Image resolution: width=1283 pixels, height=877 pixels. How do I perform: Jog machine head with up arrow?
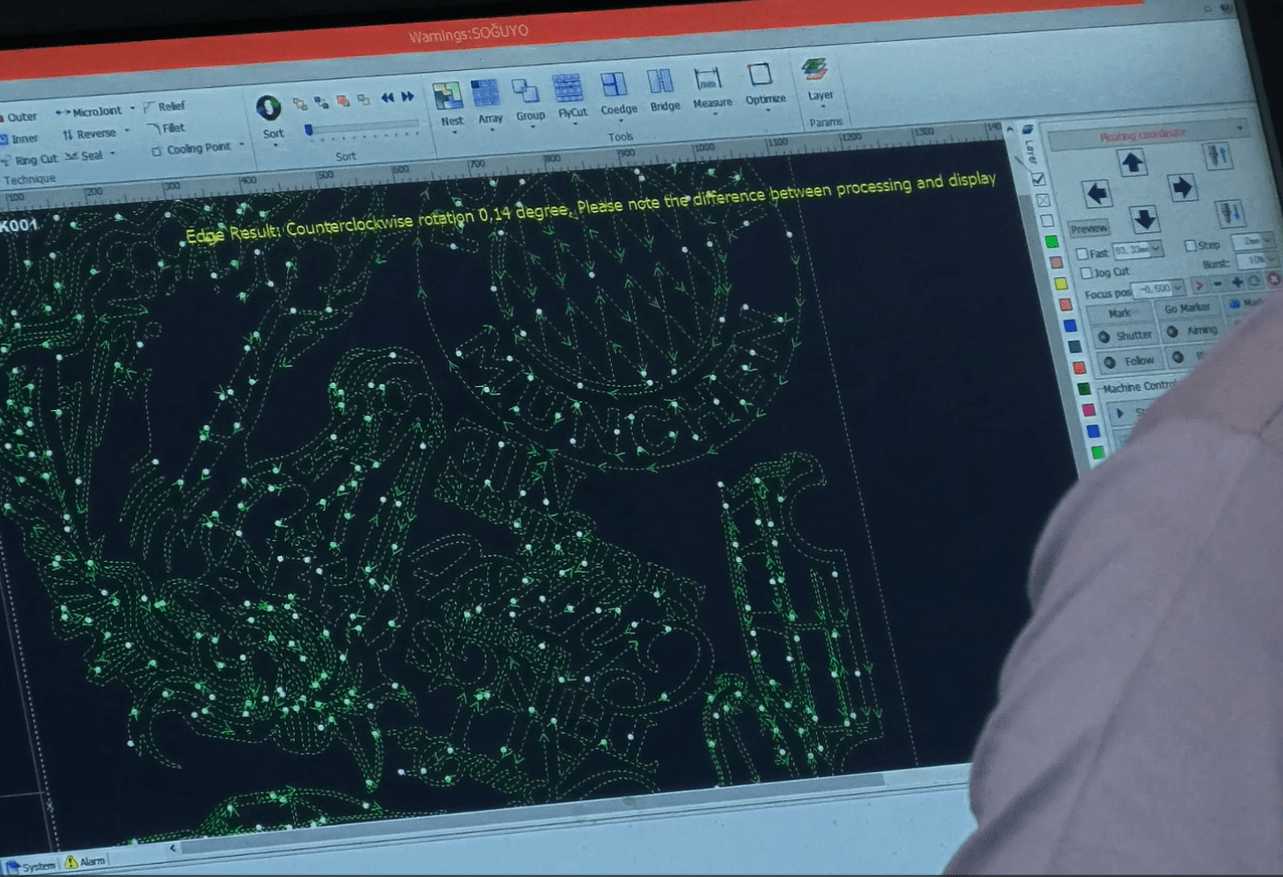click(1132, 163)
